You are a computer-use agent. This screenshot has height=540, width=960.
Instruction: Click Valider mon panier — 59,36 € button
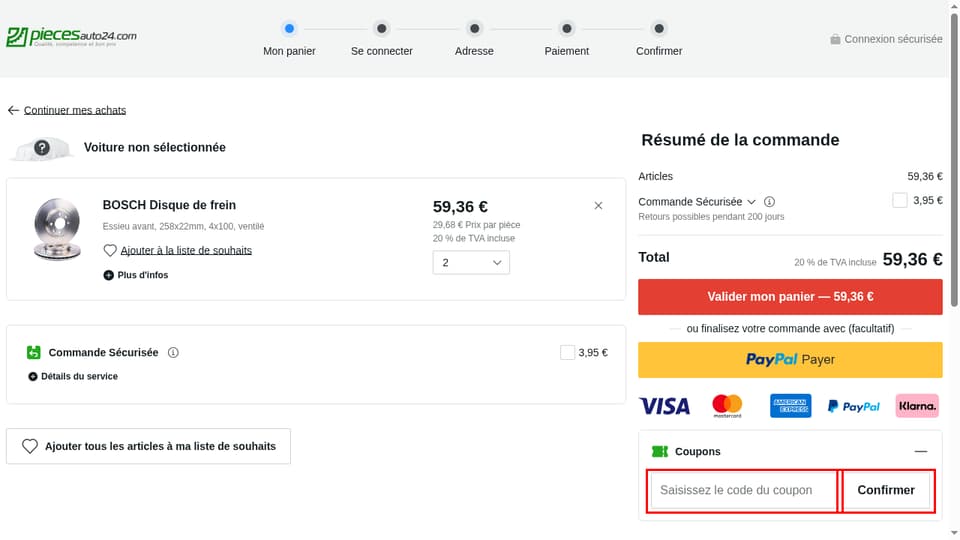790,297
